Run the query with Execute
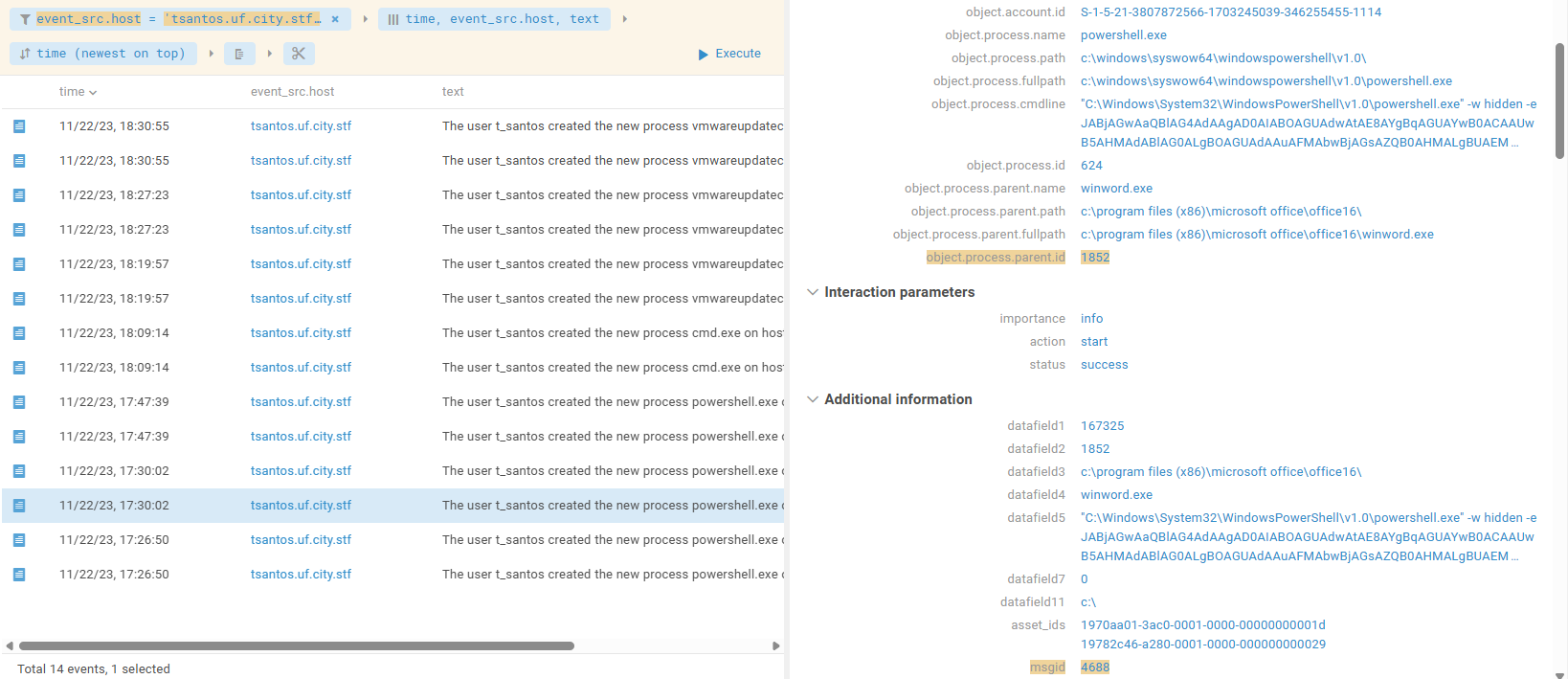This screenshot has width=1568, height=679. point(729,54)
